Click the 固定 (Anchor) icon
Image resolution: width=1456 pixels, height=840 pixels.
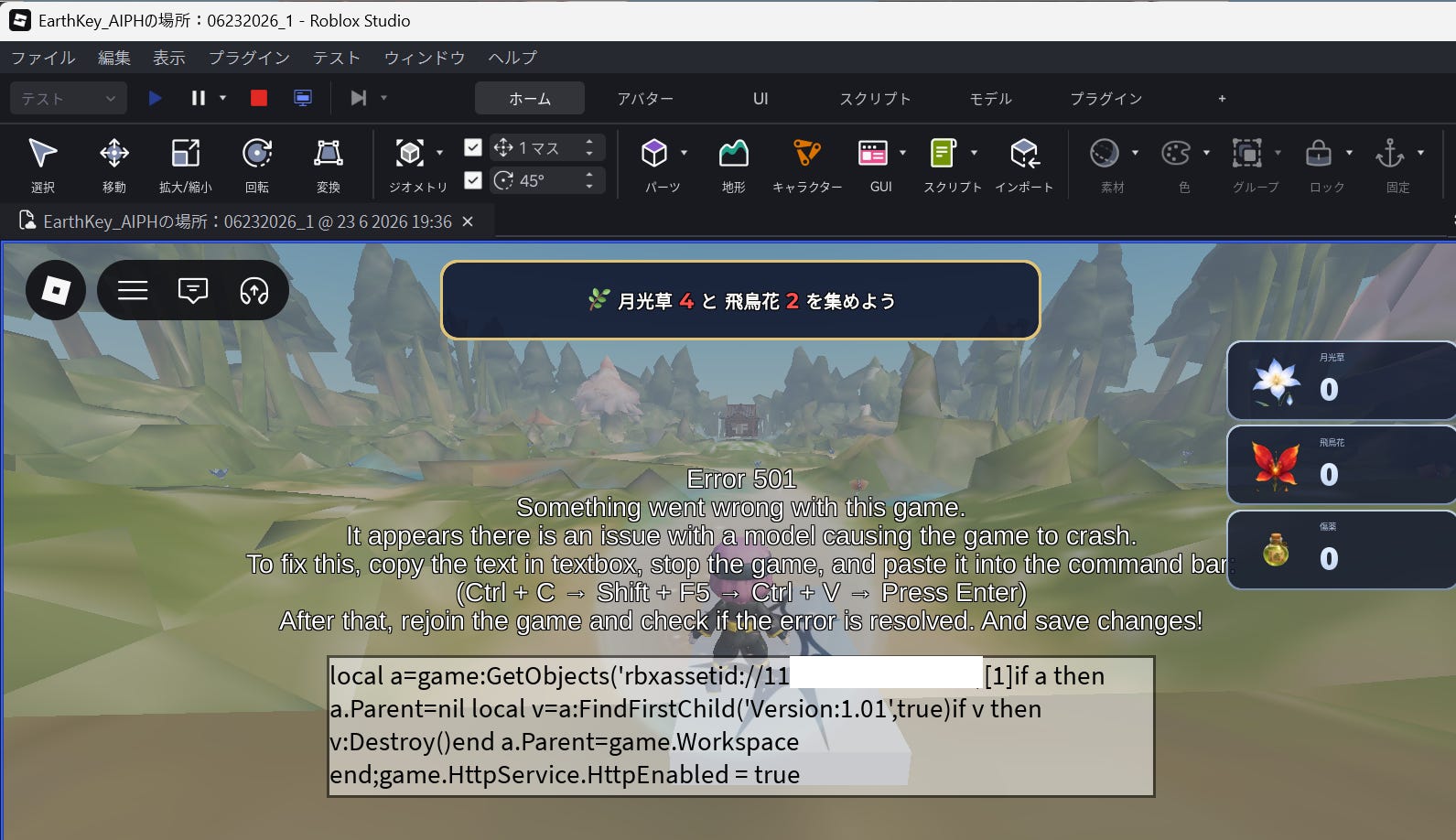[1390, 153]
